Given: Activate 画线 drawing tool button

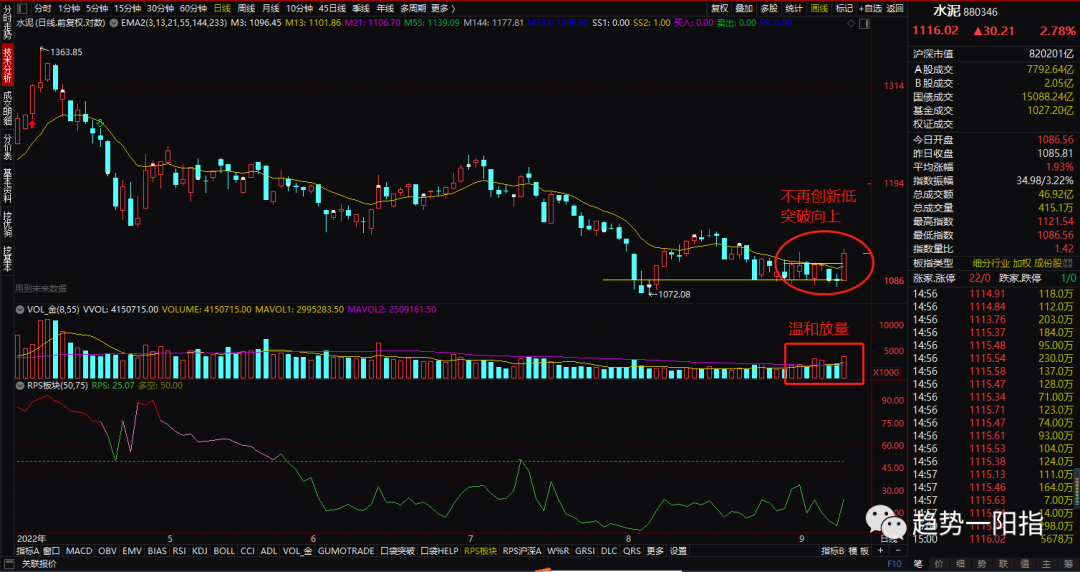Looking at the screenshot, I should point(819,8).
